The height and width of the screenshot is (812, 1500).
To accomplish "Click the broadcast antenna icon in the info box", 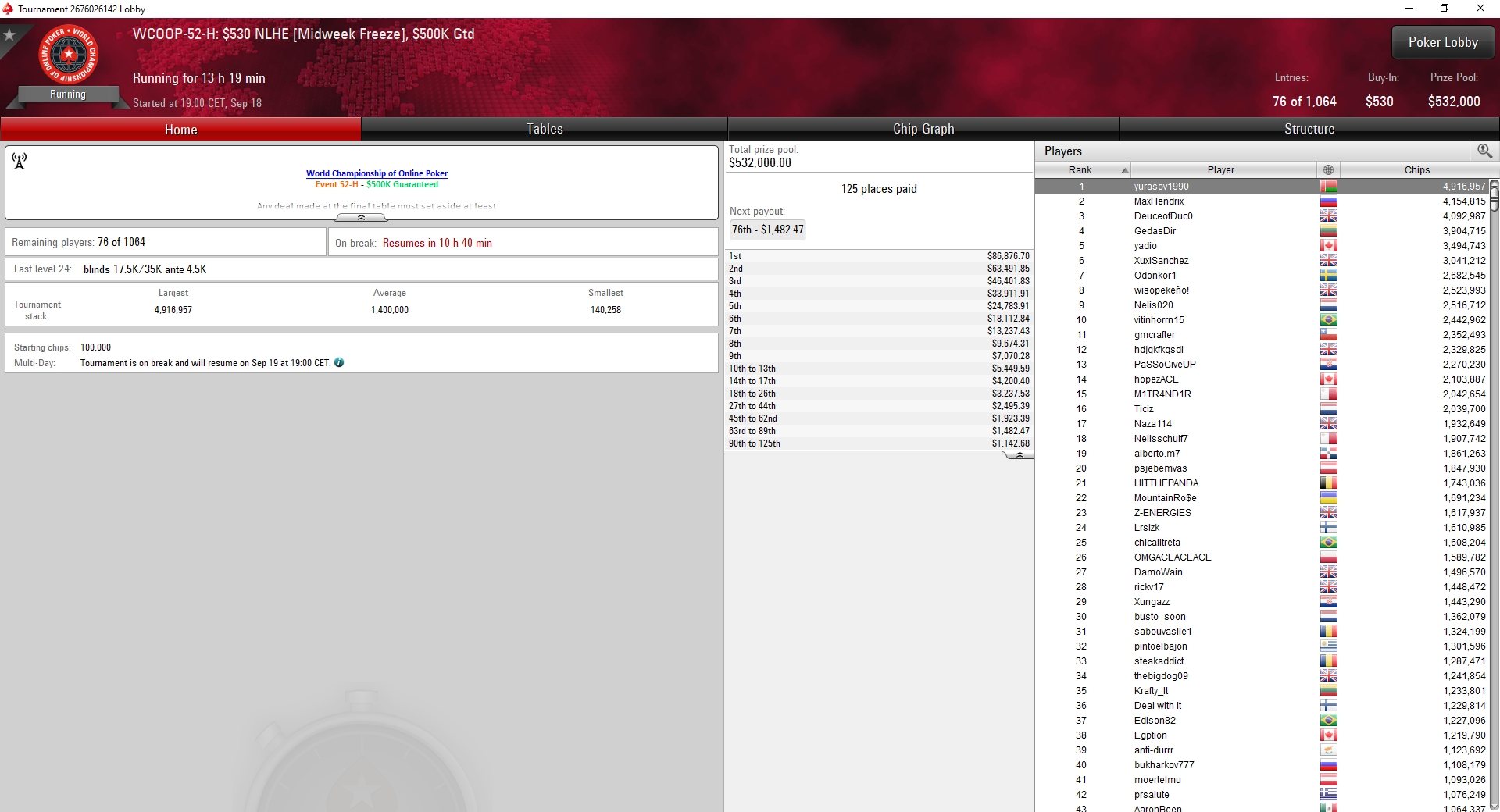I will 20,161.
